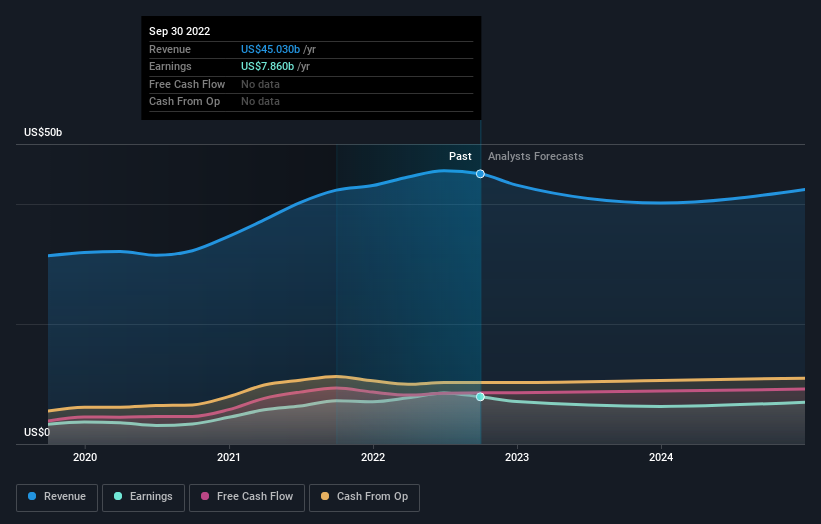This screenshot has width=821, height=524.
Task: Click the tooltip 'Free Cash Flow' row label
Action: pyautogui.click(x=187, y=84)
